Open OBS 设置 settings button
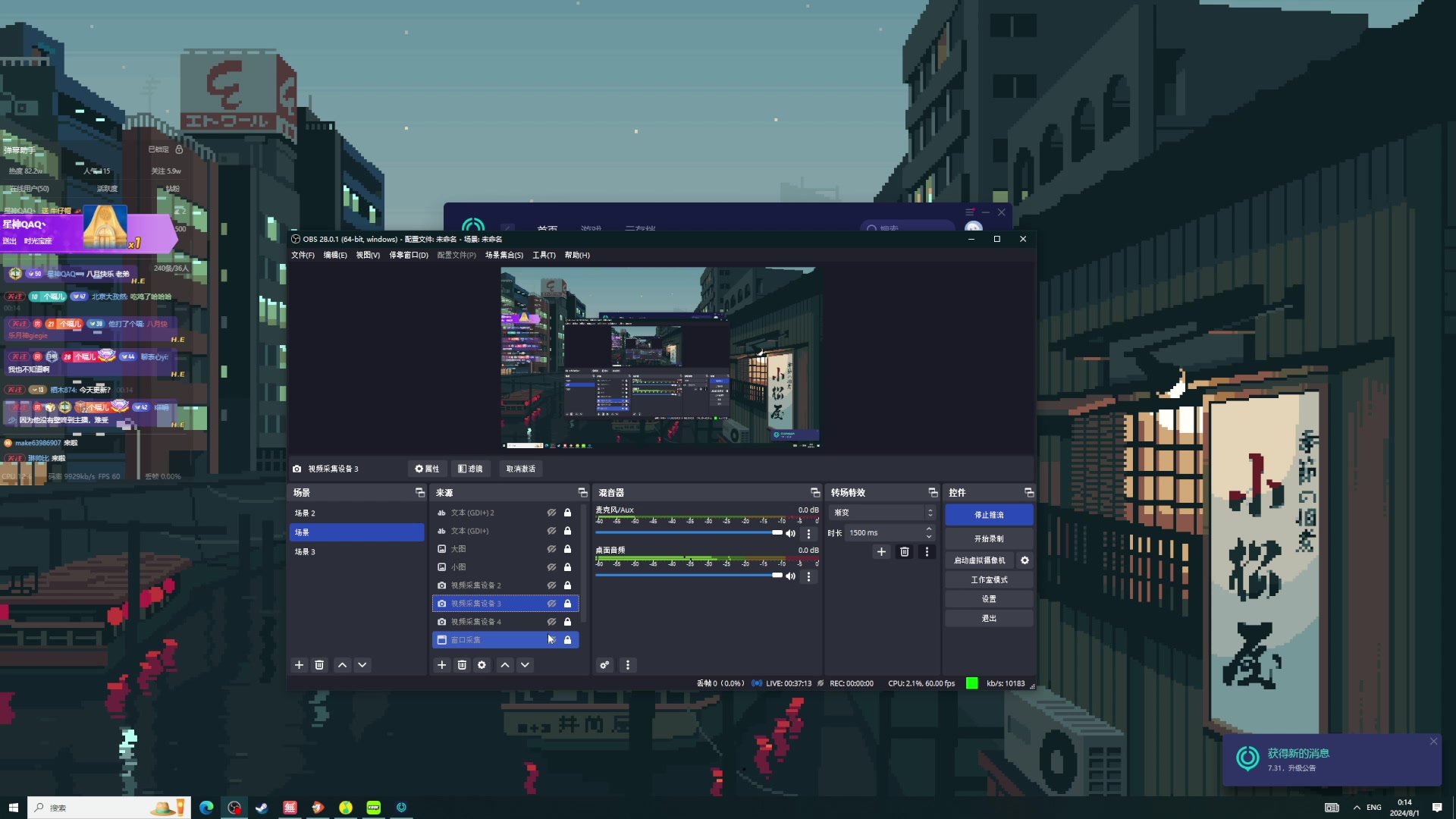 [989, 599]
